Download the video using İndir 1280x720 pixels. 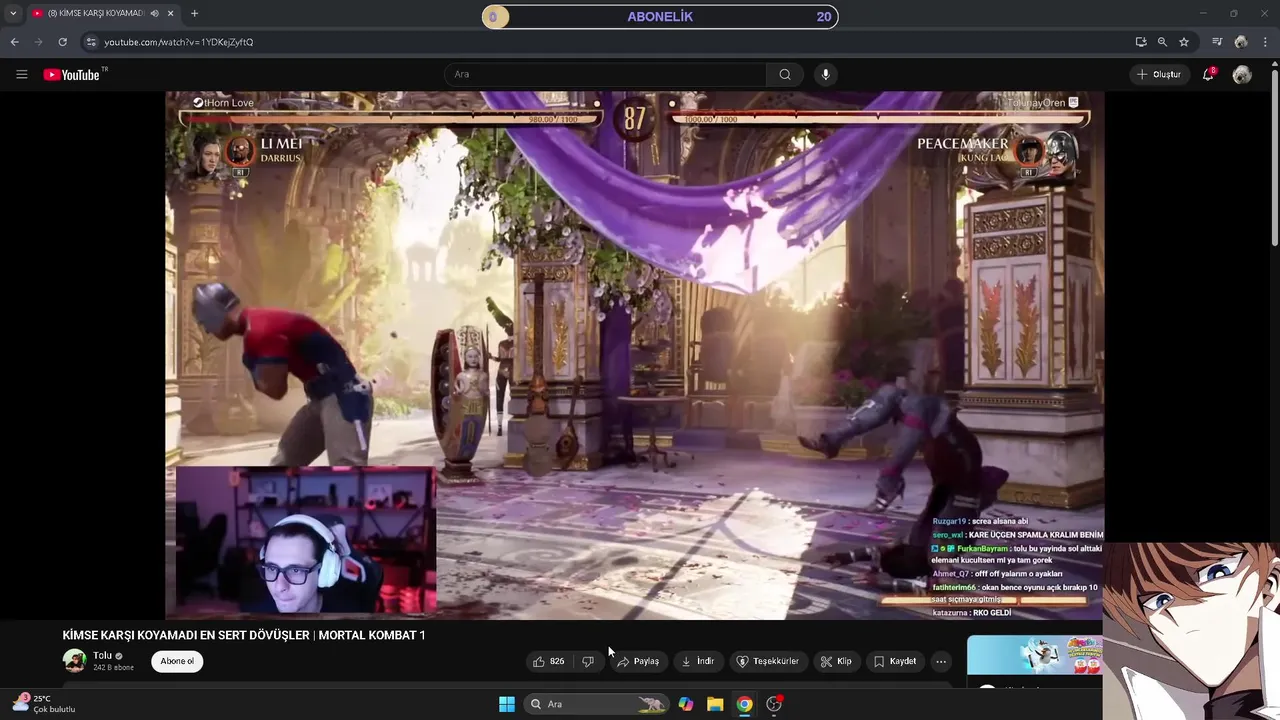pyautogui.click(x=698, y=661)
